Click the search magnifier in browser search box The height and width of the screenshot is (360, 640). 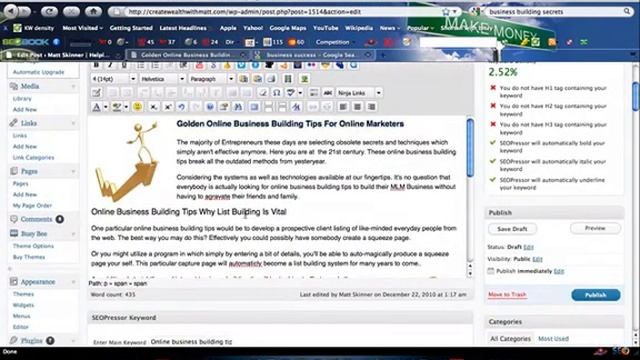pyautogui.click(x=627, y=11)
